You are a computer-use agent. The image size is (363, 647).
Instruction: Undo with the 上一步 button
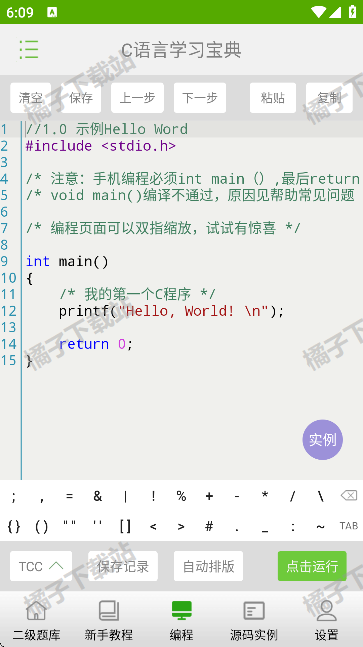(137, 98)
